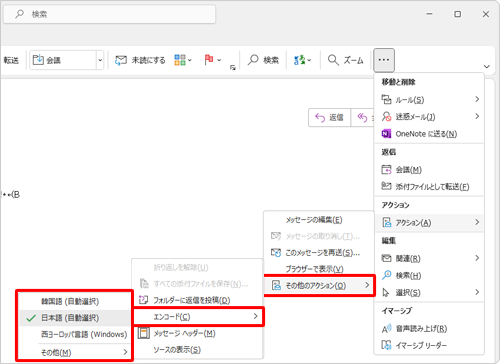
Task: Select メッセージの編集(E)
Action: [319, 220]
